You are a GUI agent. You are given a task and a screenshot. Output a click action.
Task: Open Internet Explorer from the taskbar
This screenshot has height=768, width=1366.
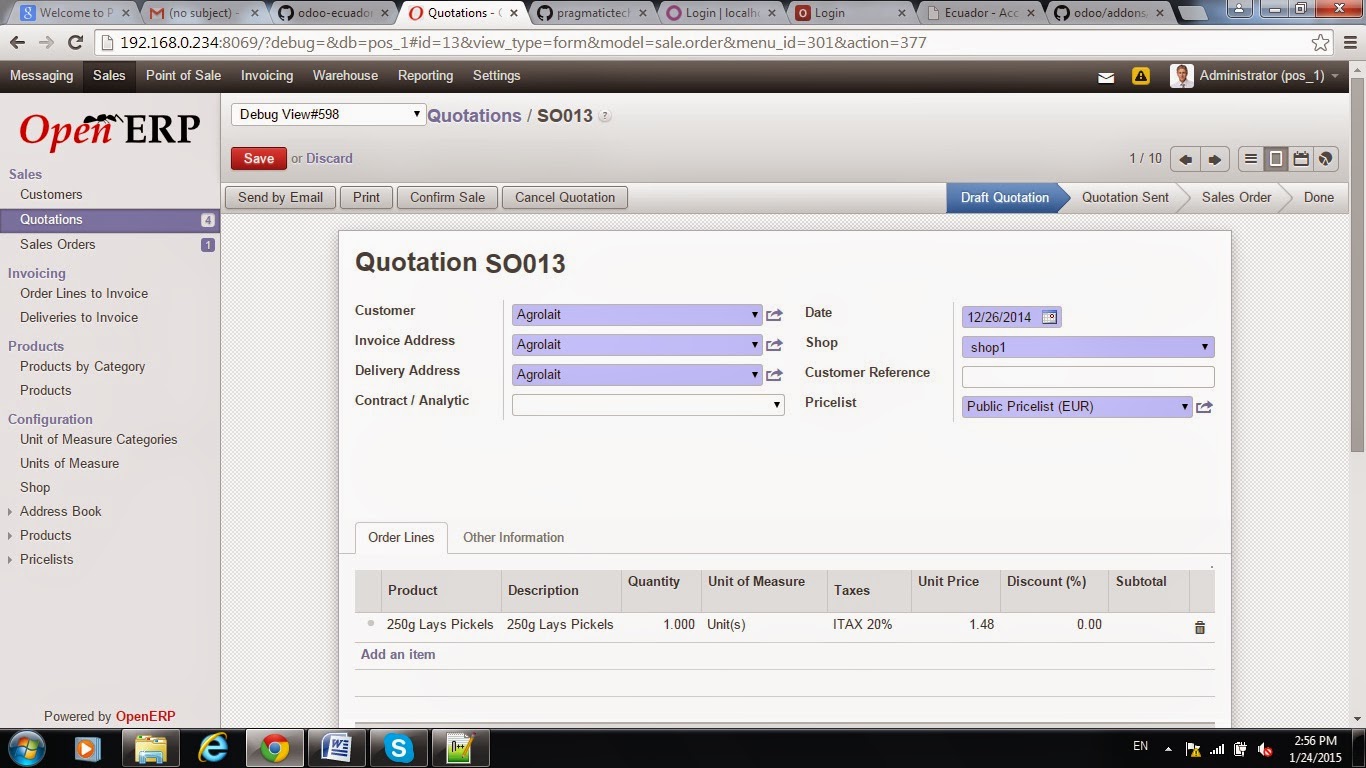coord(213,748)
